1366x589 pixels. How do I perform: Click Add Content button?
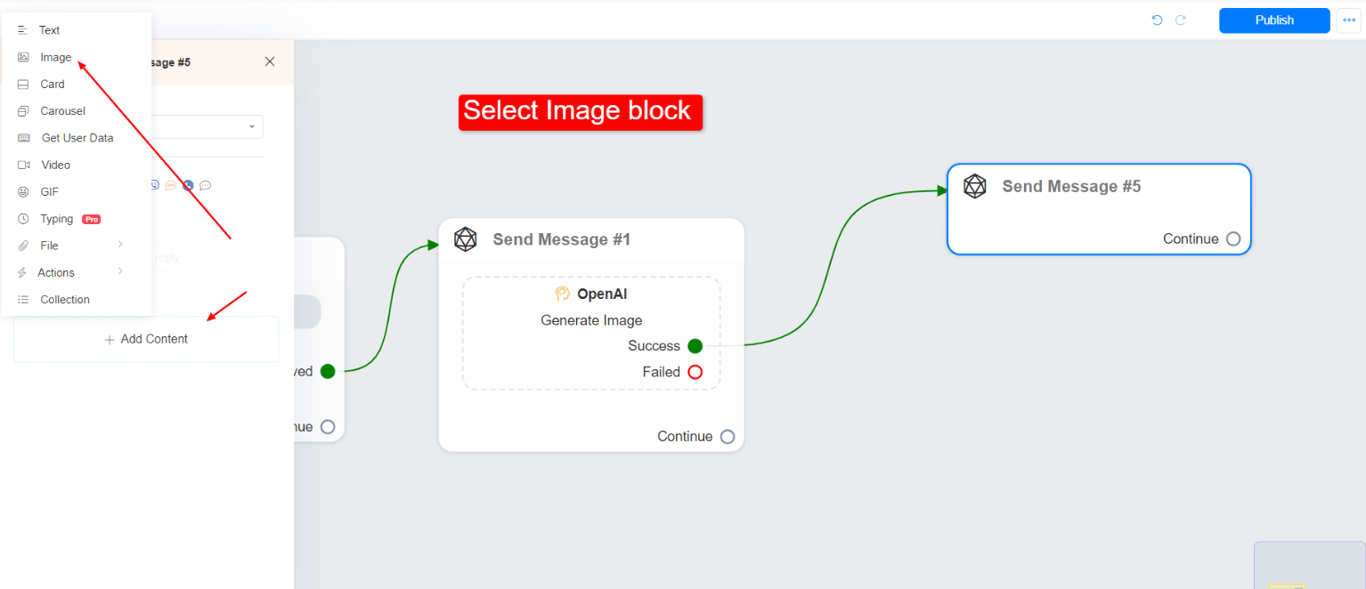pos(146,339)
